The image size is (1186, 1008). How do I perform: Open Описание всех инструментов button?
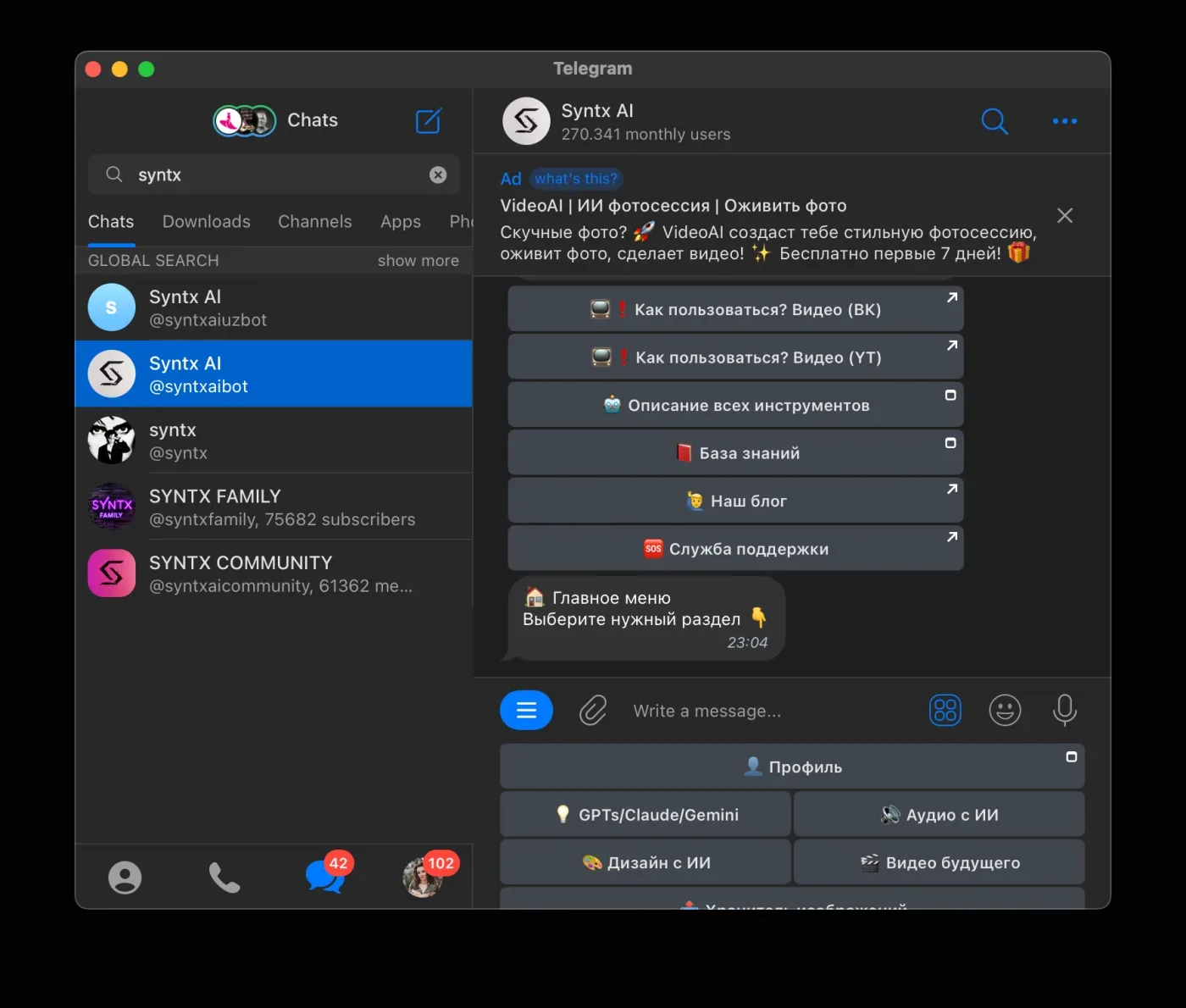click(x=735, y=405)
